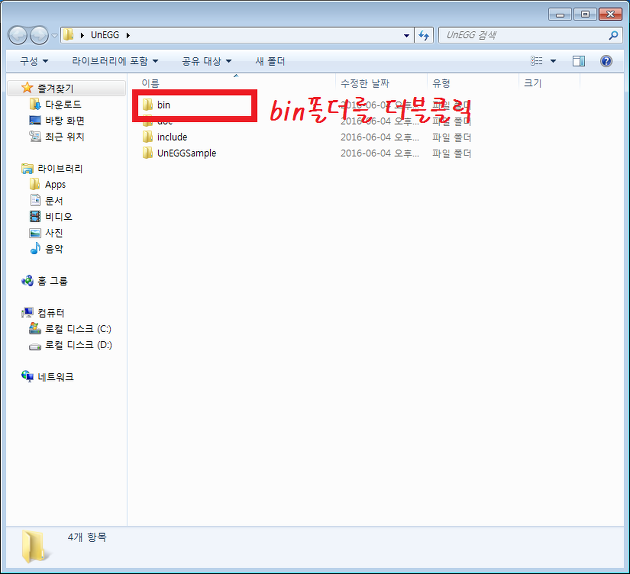The height and width of the screenshot is (574, 630).
Task: Open the 공유 대상 menu
Action: point(207,61)
